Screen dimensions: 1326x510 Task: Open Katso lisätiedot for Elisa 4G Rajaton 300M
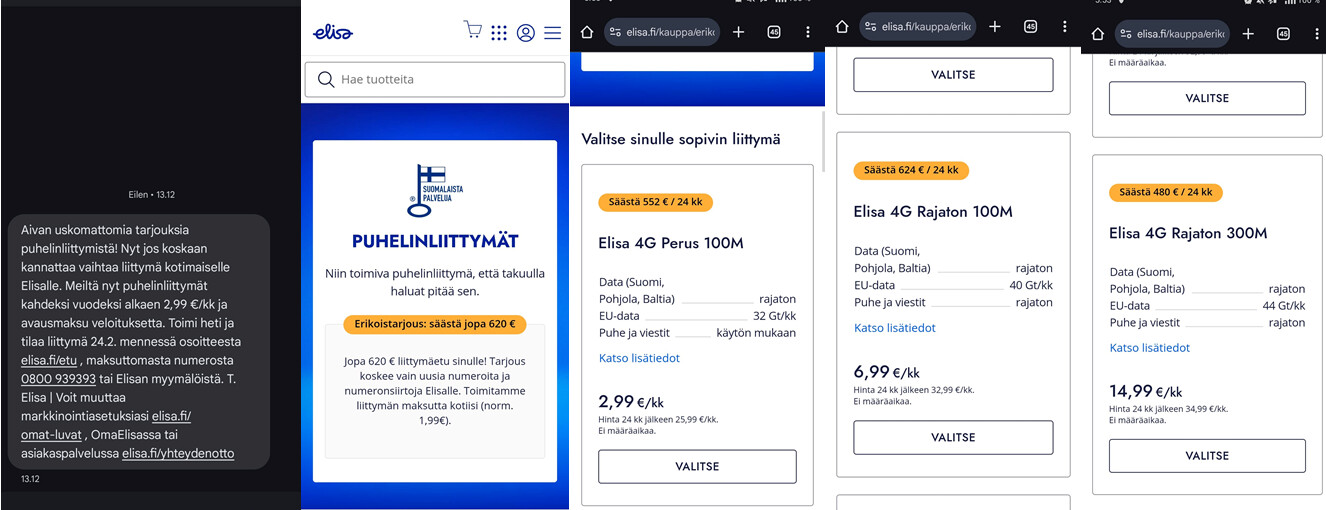point(1150,348)
